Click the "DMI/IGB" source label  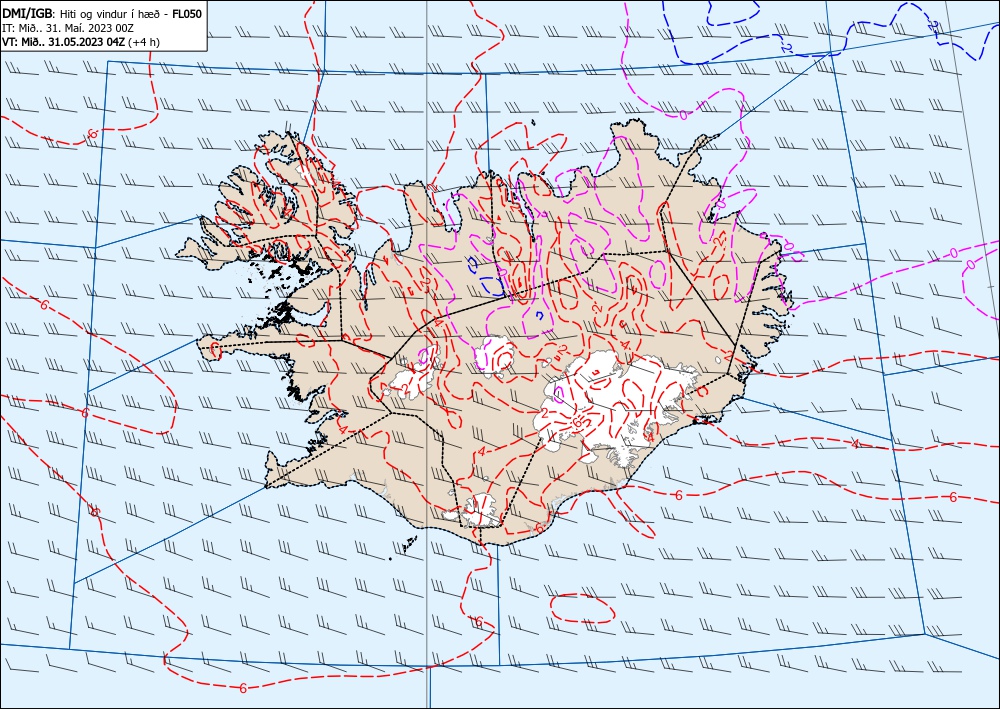(x=29, y=14)
